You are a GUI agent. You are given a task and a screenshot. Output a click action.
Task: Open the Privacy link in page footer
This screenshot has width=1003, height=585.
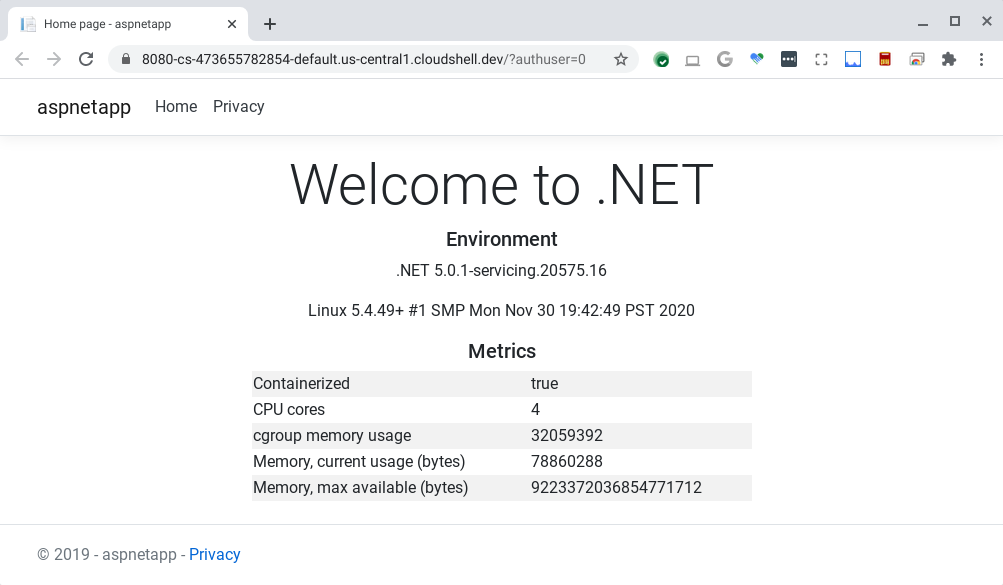tap(214, 554)
